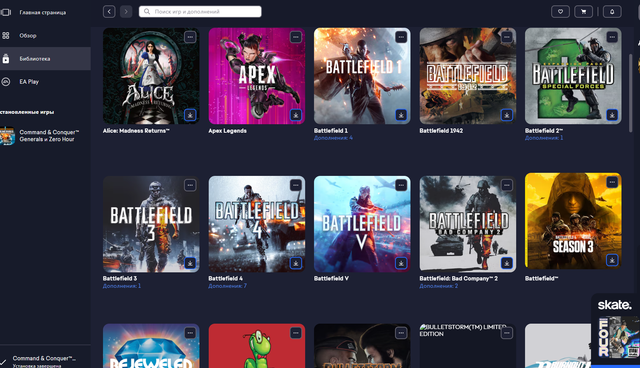Click Battlefield 1942 title text
The height and width of the screenshot is (368, 640).
(441, 131)
